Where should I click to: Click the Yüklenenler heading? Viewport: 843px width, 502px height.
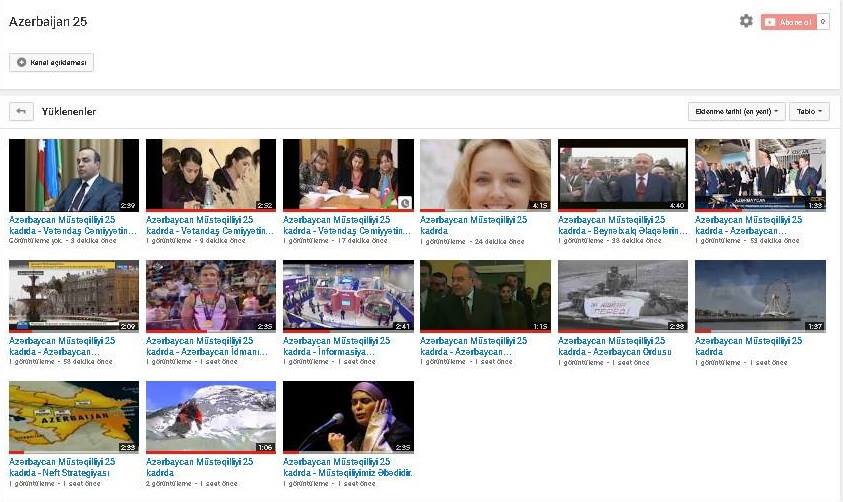tap(69, 111)
